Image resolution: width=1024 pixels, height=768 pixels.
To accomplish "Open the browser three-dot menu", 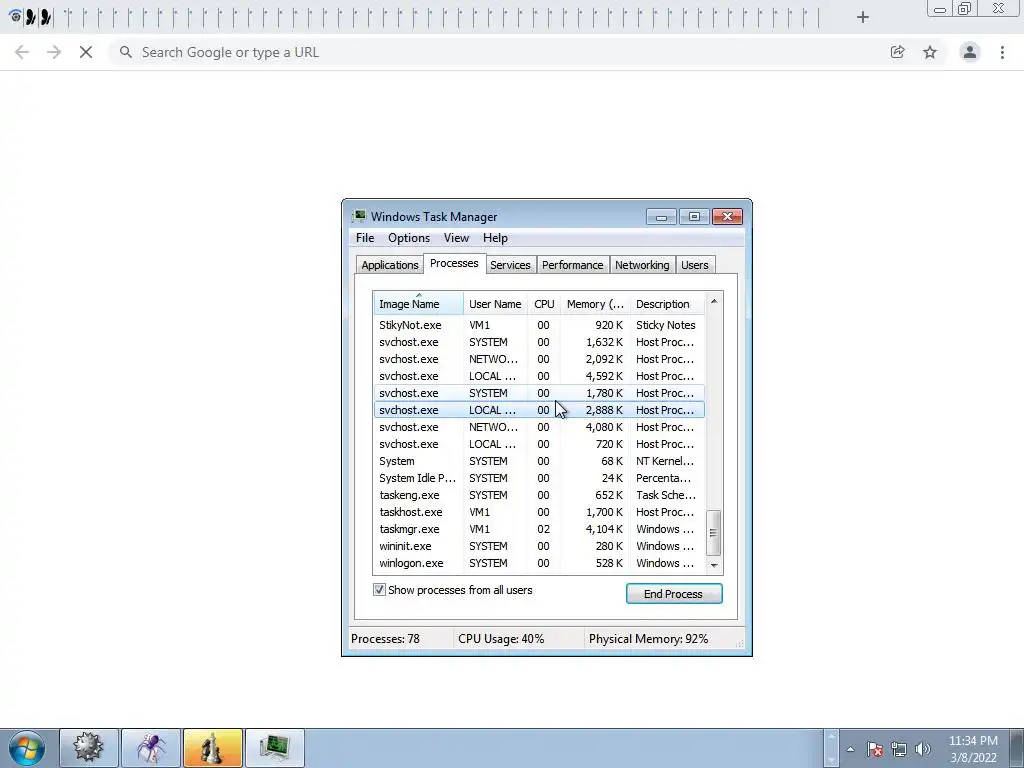I will 1002,52.
